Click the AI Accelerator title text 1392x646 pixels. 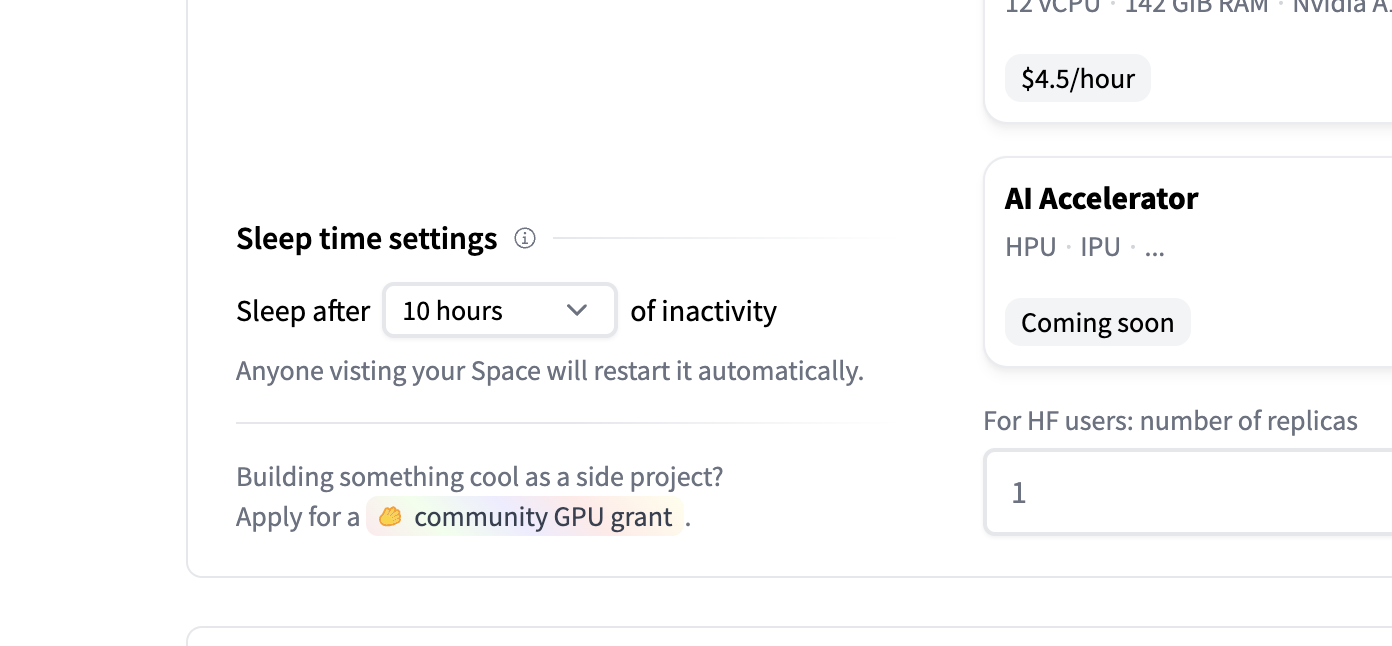tap(1101, 199)
